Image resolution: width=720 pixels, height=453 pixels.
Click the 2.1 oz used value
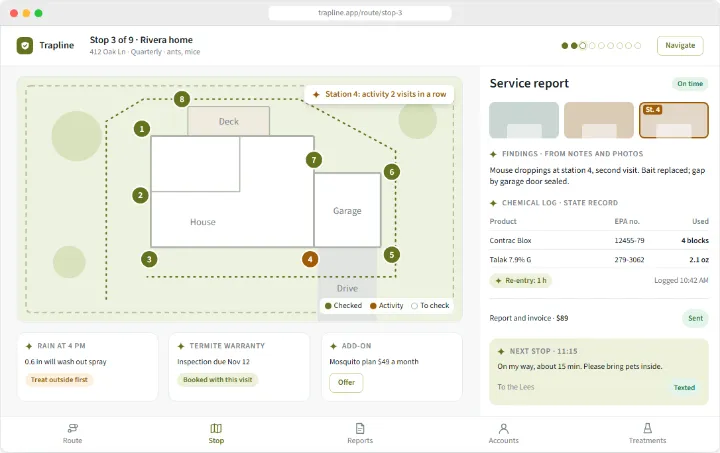click(x=699, y=260)
